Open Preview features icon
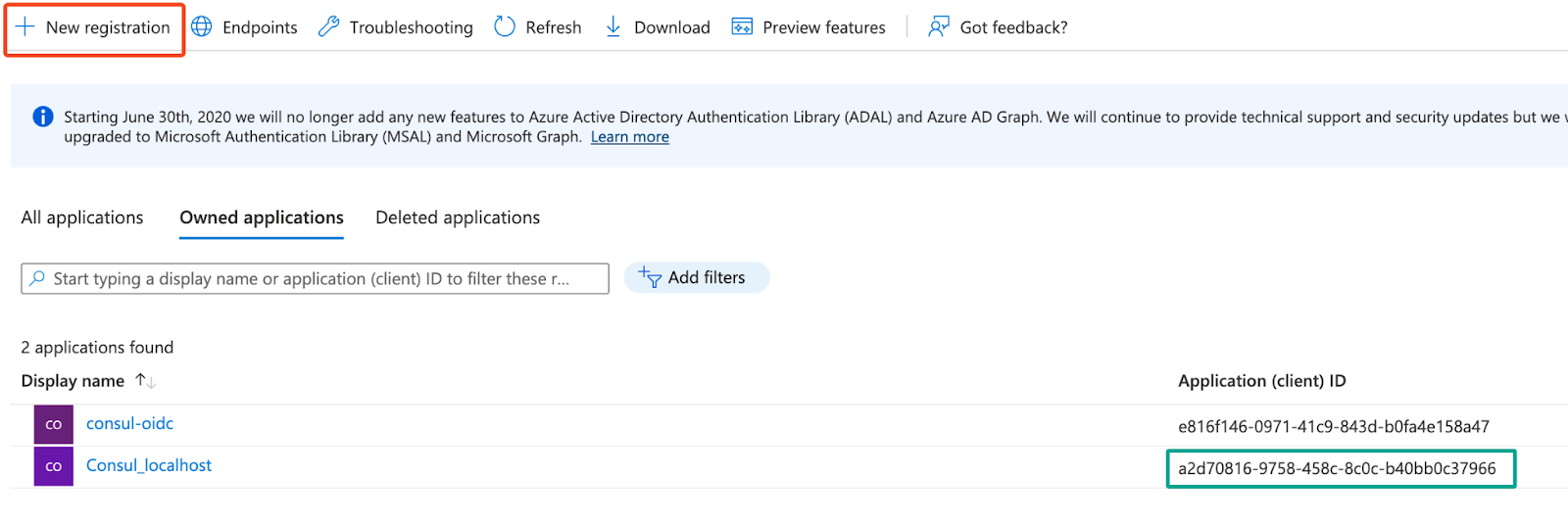Viewport: 1568px width, 527px height. tap(742, 27)
